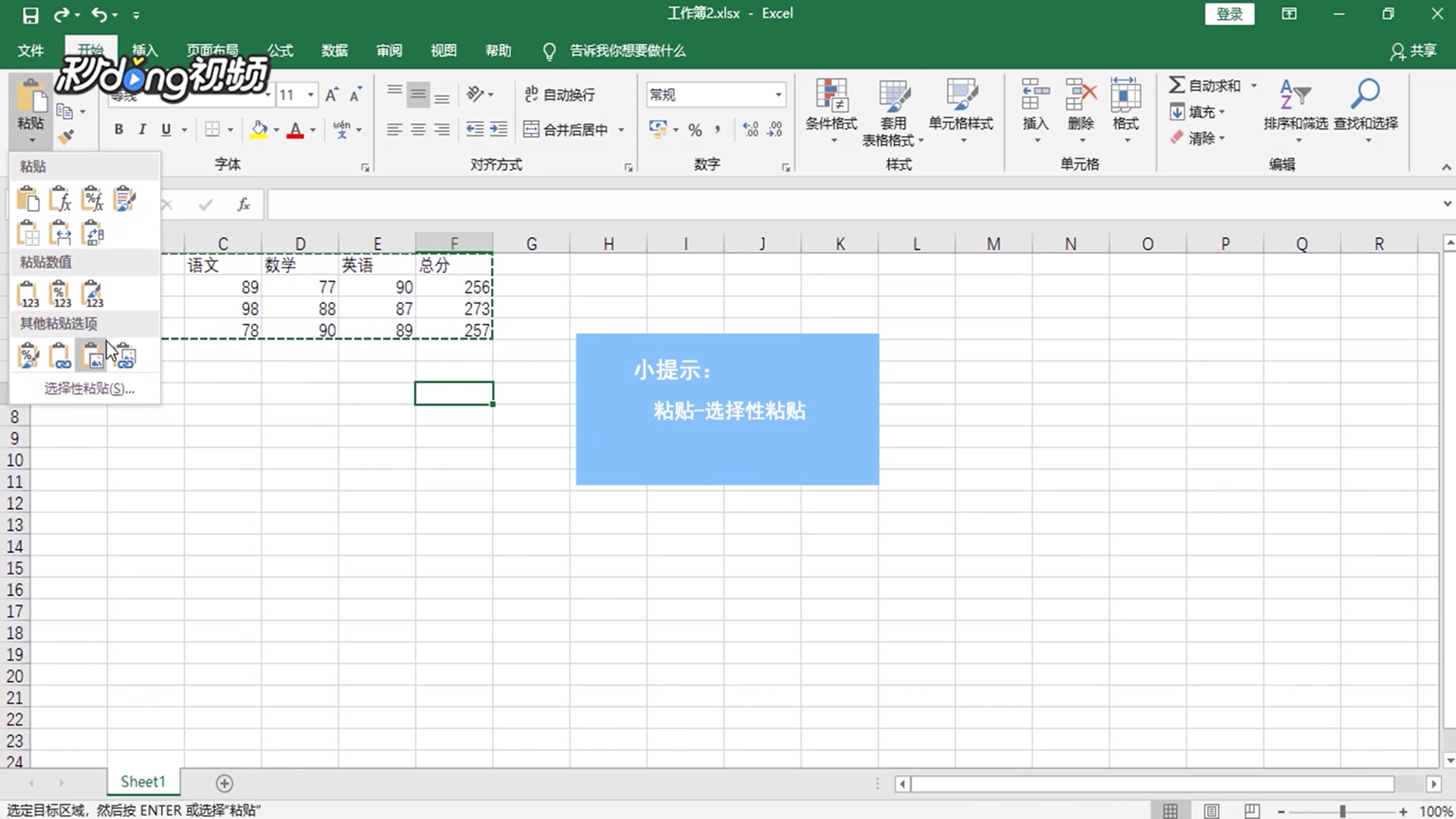Image resolution: width=1456 pixels, height=819 pixels.
Task: Click paste formulas icon
Action: tap(60, 199)
